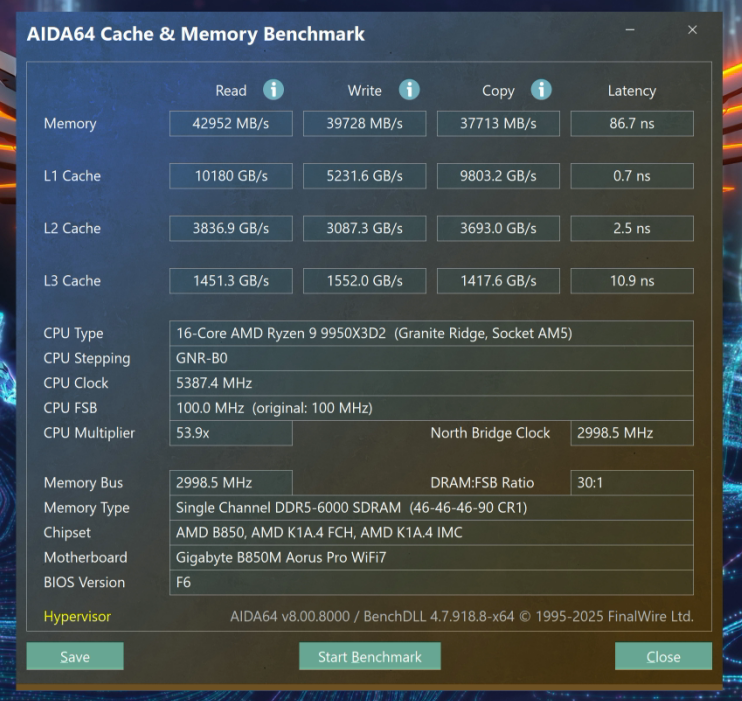Minimize the AIDA64 benchmark window
Image resolution: width=742 pixels, height=701 pixels.
click(x=630, y=30)
